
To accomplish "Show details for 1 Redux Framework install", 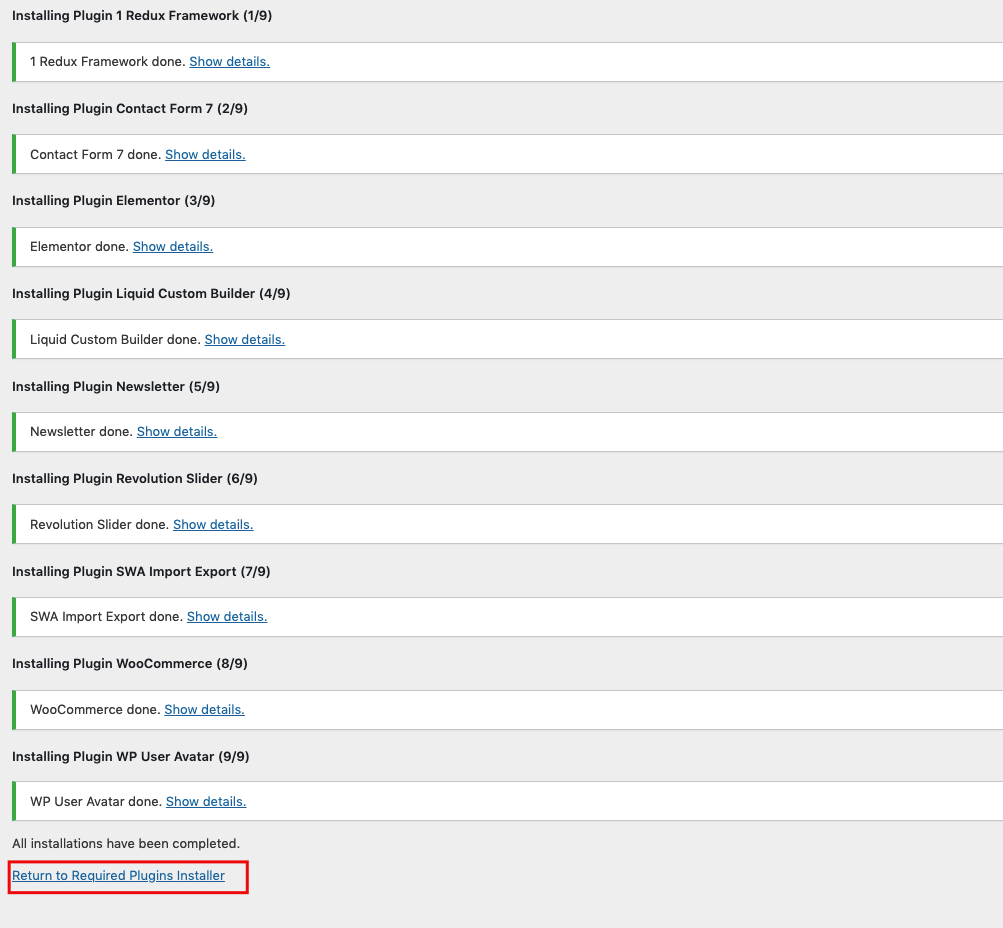I will [229, 62].
